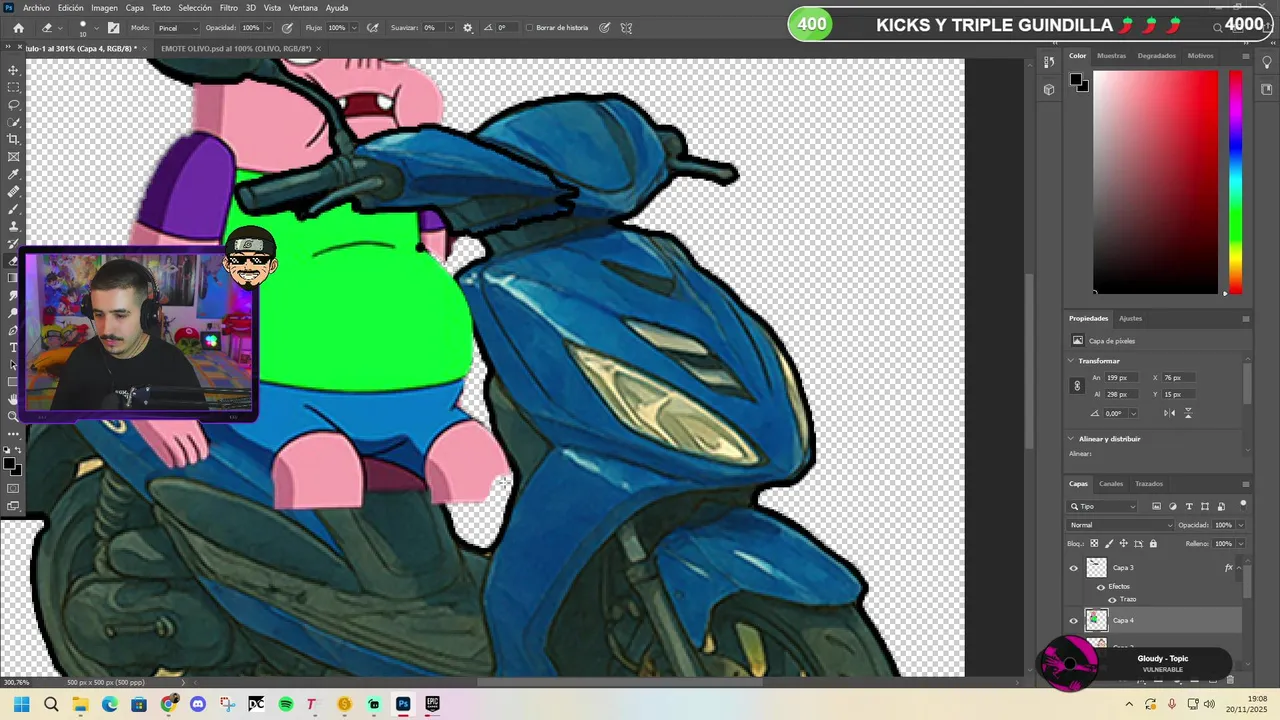Open the Relleno dropdown arrow

[1241, 544]
